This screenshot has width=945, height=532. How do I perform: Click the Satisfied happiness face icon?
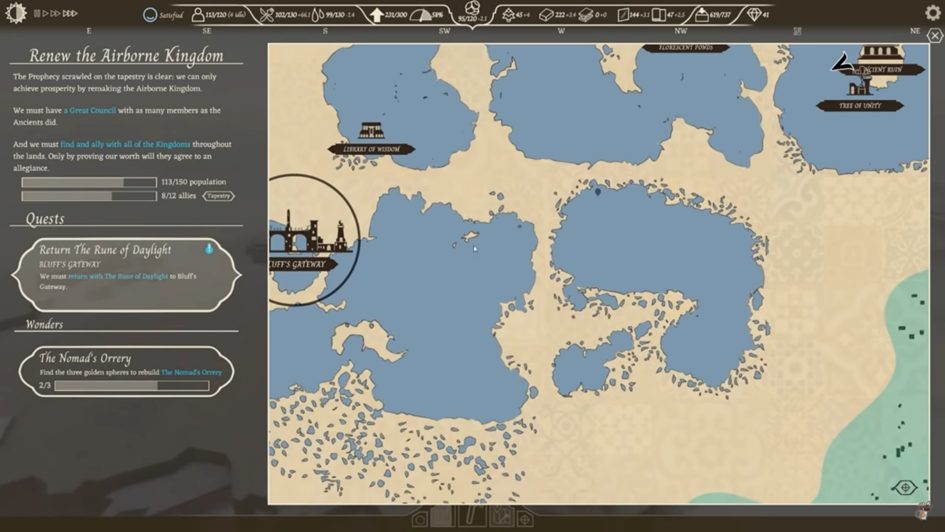(149, 14)
